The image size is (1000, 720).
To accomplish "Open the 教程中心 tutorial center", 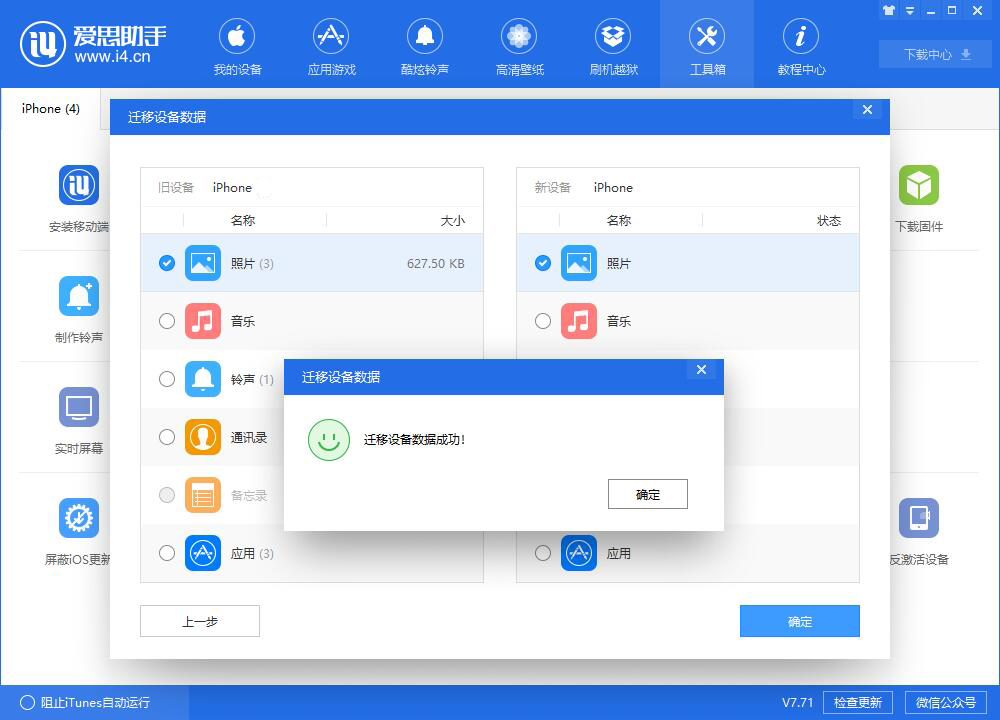I will click(801, 44).
